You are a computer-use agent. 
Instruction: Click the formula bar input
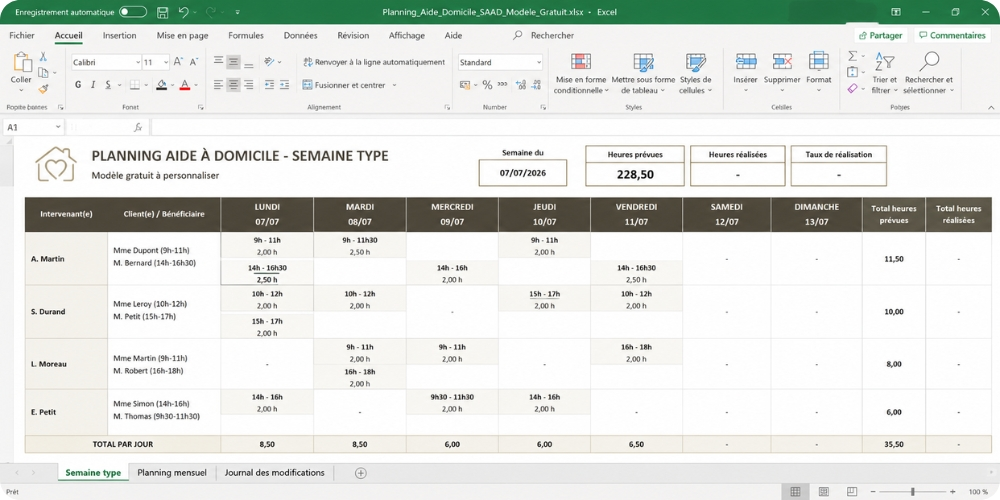[x=573, y=128]
